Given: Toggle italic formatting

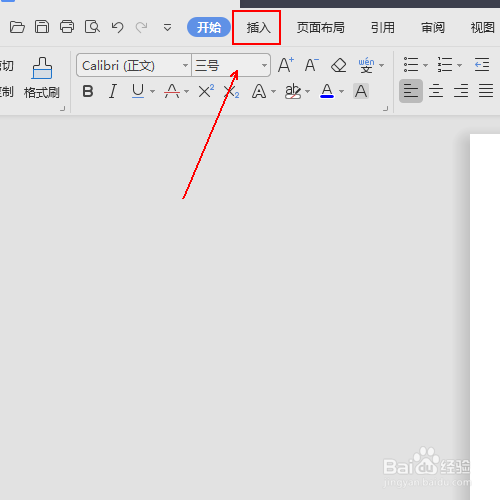Looking at the screenshot, I should pyautogui.click(x=113, y=91).
